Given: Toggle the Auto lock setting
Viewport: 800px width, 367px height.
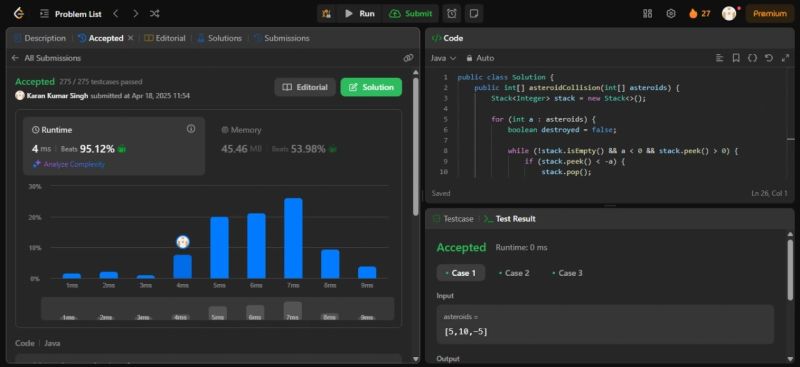Looking at the screenshot, I should point(480,58).
